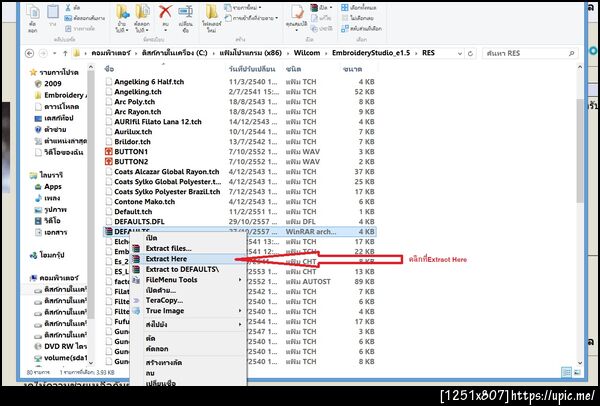The image size is (600, 406).
Task: Click the Copy path icon in the ribbon
Action: pos(68,18)
